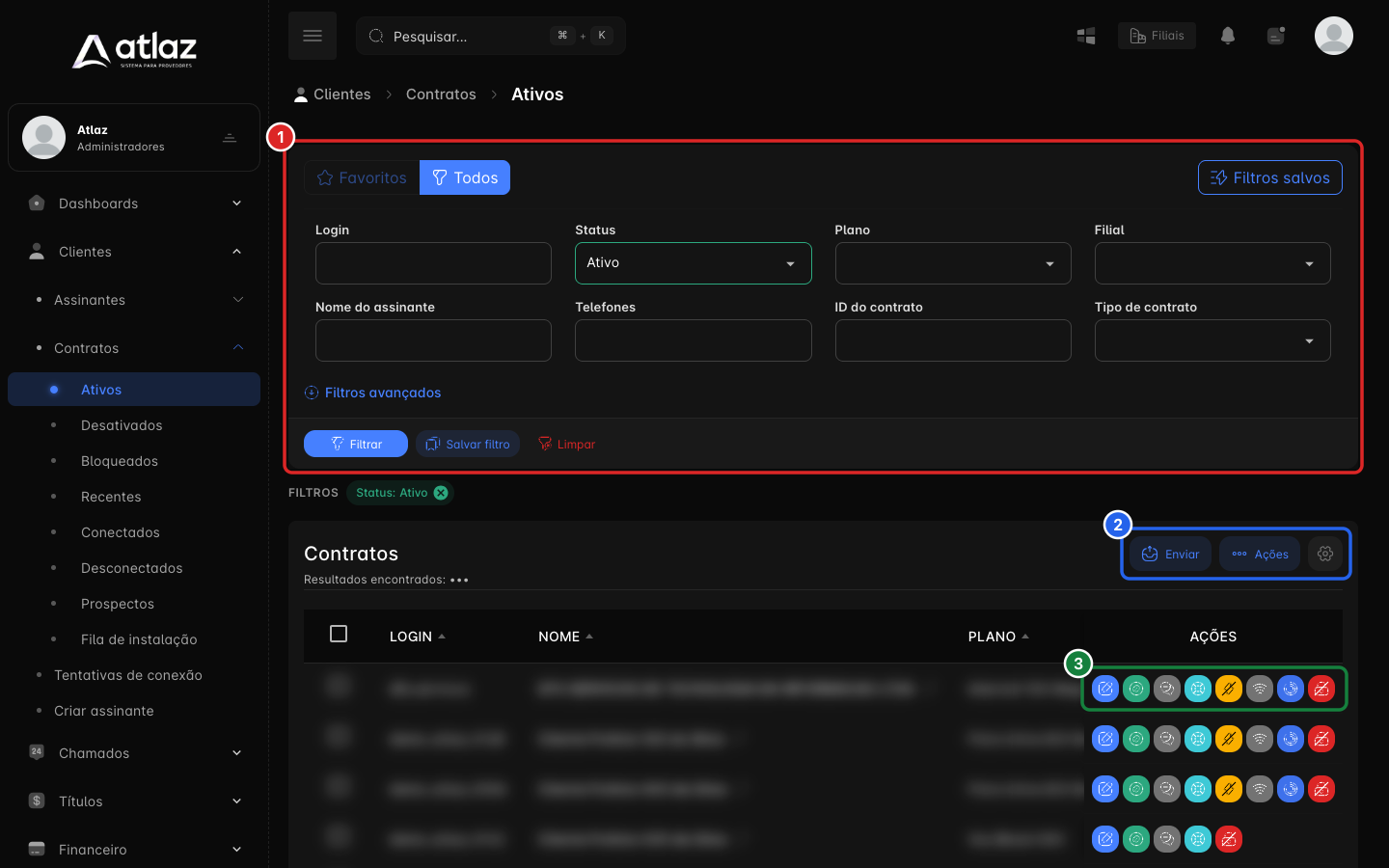Open Filtros salvos
Image resolution: width=1389 pixels, height=868 pixels.
tap(1270, 177)
